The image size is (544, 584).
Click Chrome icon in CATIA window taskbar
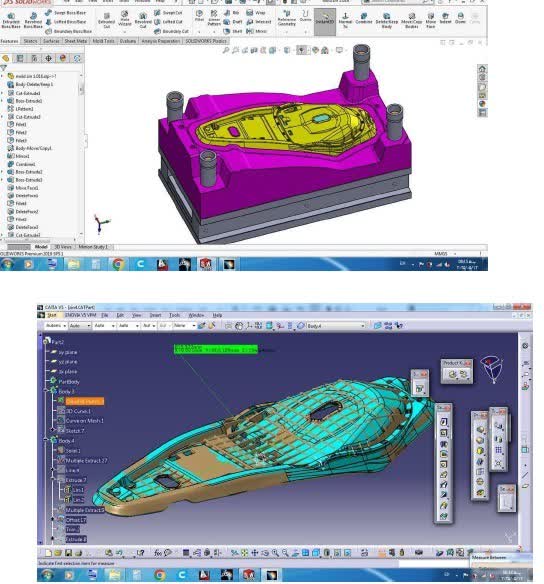tap(159, 575)
